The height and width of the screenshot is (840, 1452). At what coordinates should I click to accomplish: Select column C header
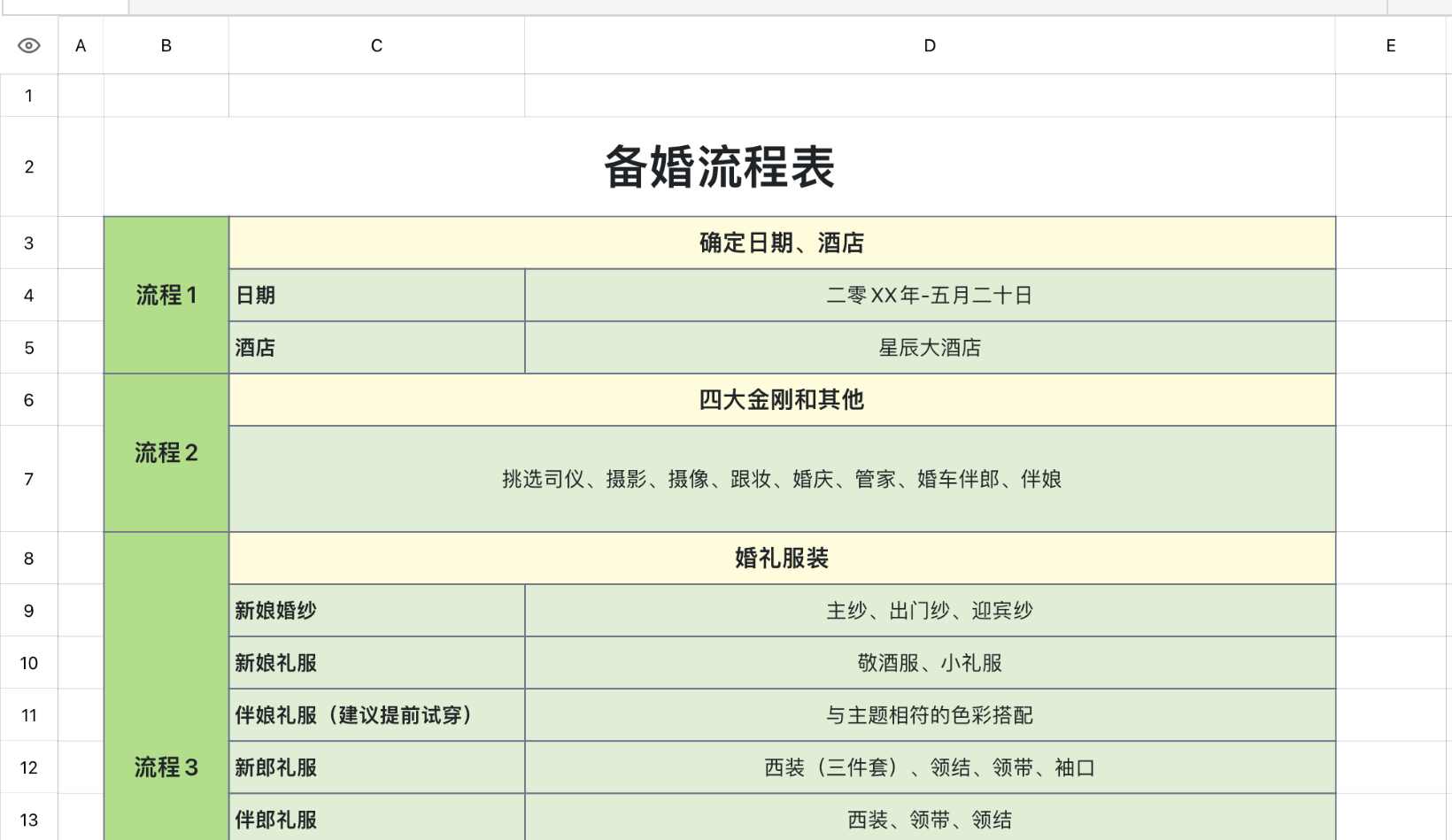pyautogui.click(x=376, y=45)
